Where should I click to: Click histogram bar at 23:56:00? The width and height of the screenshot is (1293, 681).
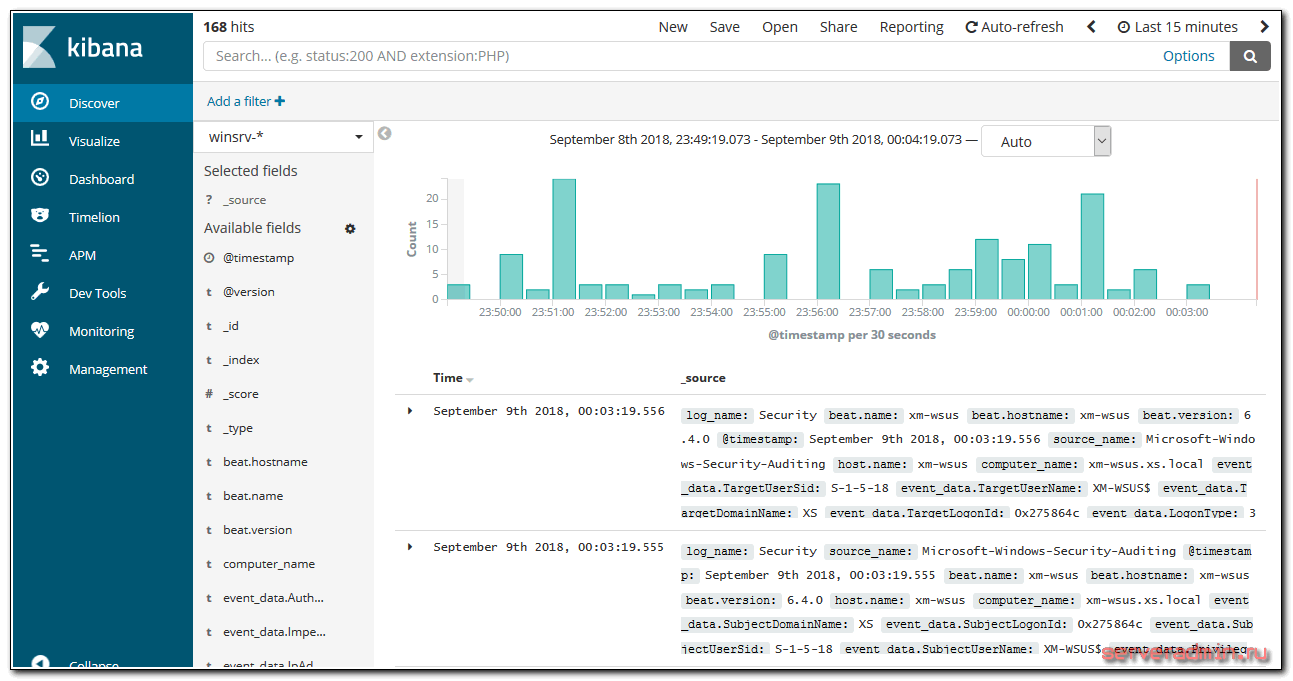tap(828, 241)
